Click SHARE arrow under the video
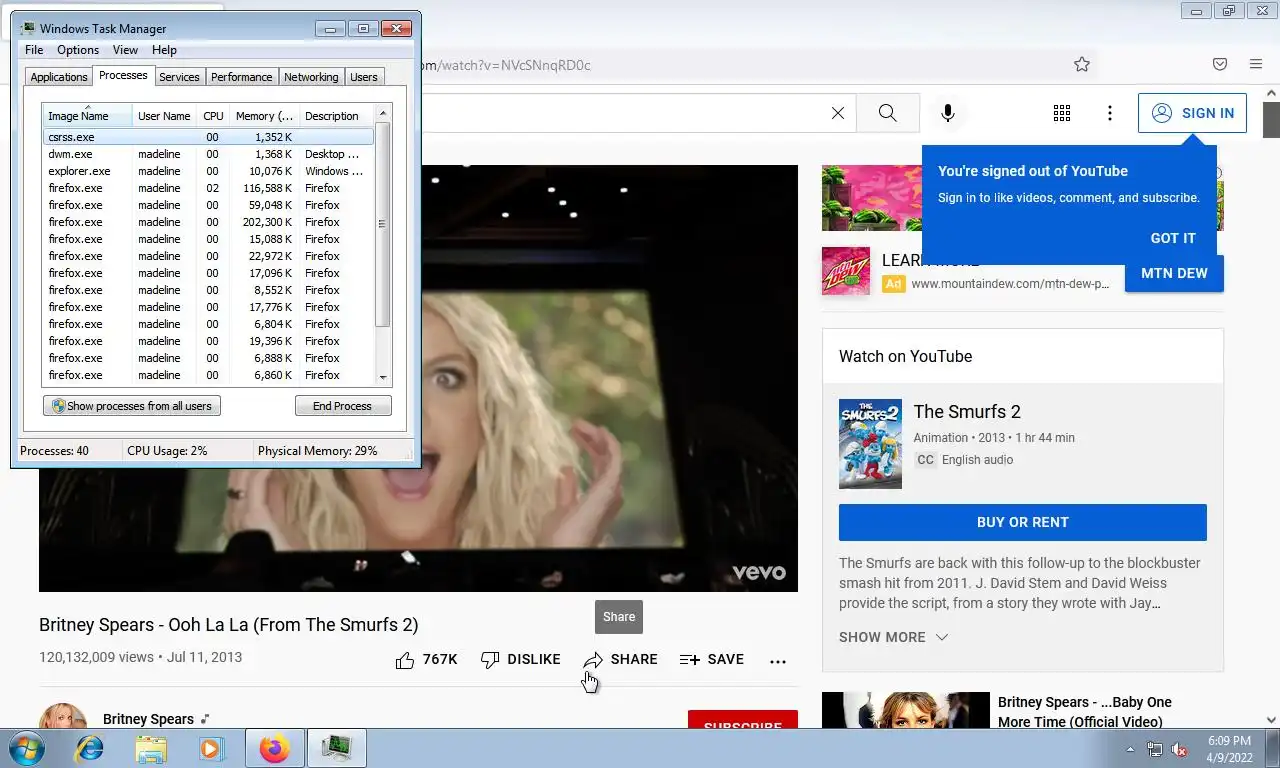The height and width of the screenshot is (768, 1280). point(621,660)
